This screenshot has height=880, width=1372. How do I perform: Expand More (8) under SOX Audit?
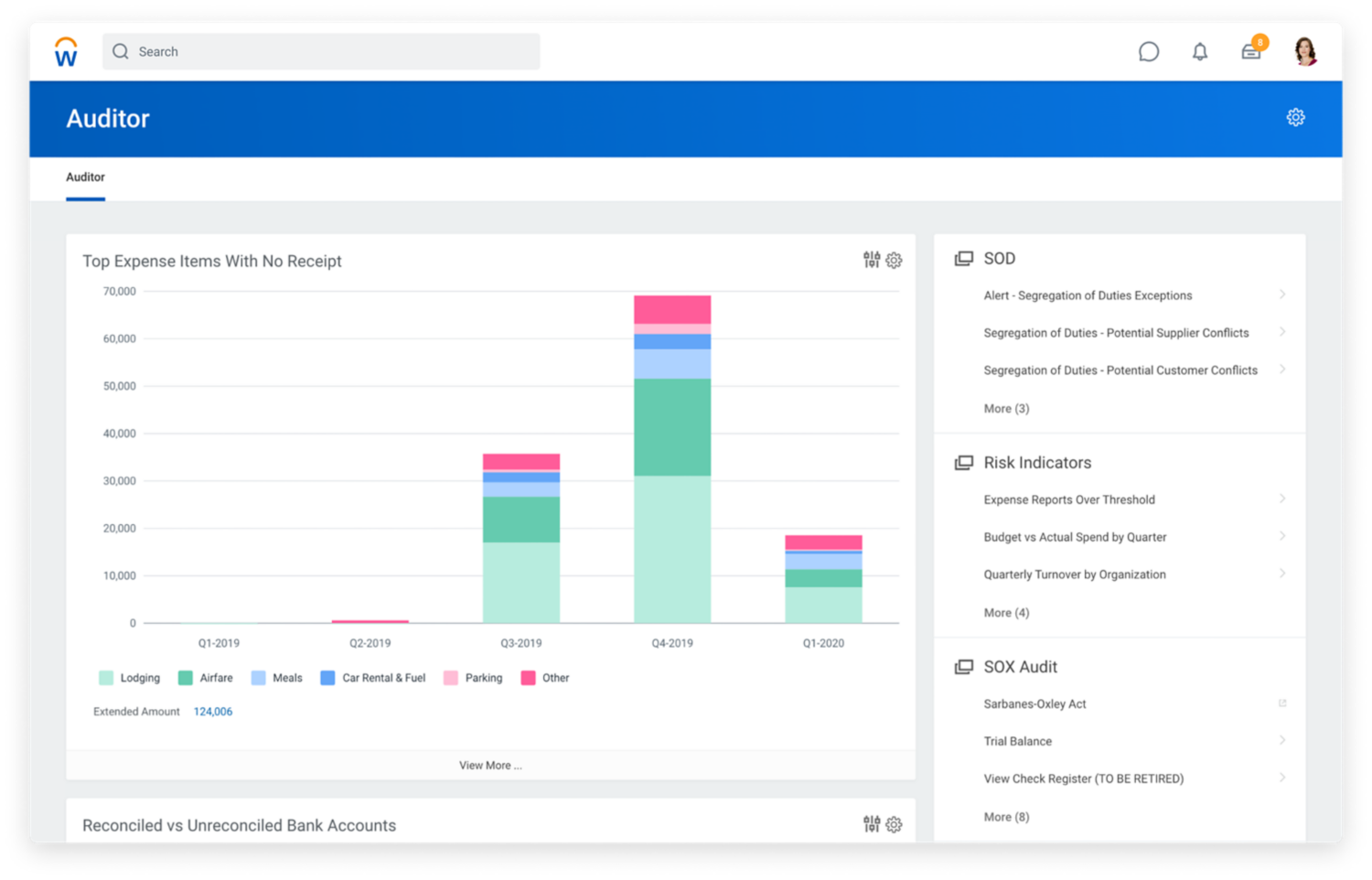coord(1005,817)
